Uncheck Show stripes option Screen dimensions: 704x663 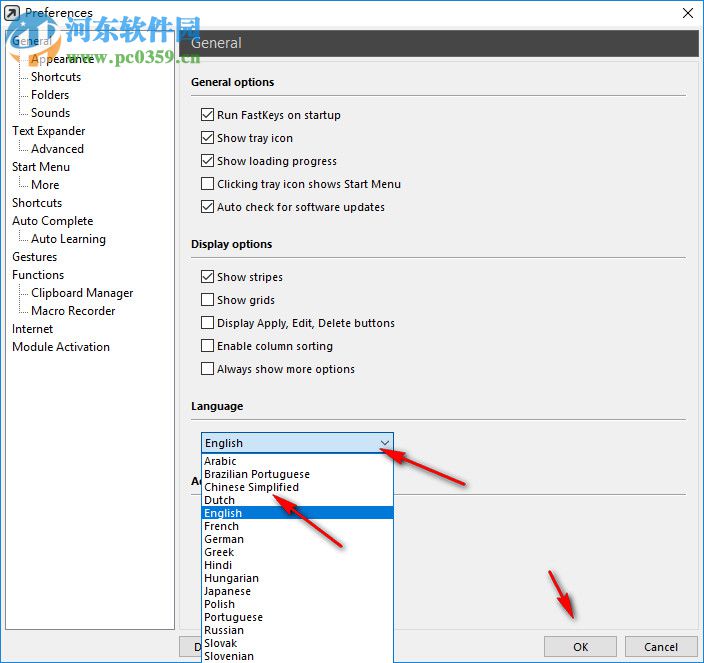[207, 277]
